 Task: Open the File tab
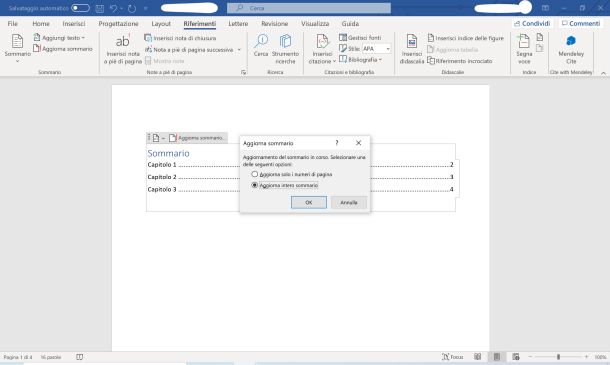(12, 24)
